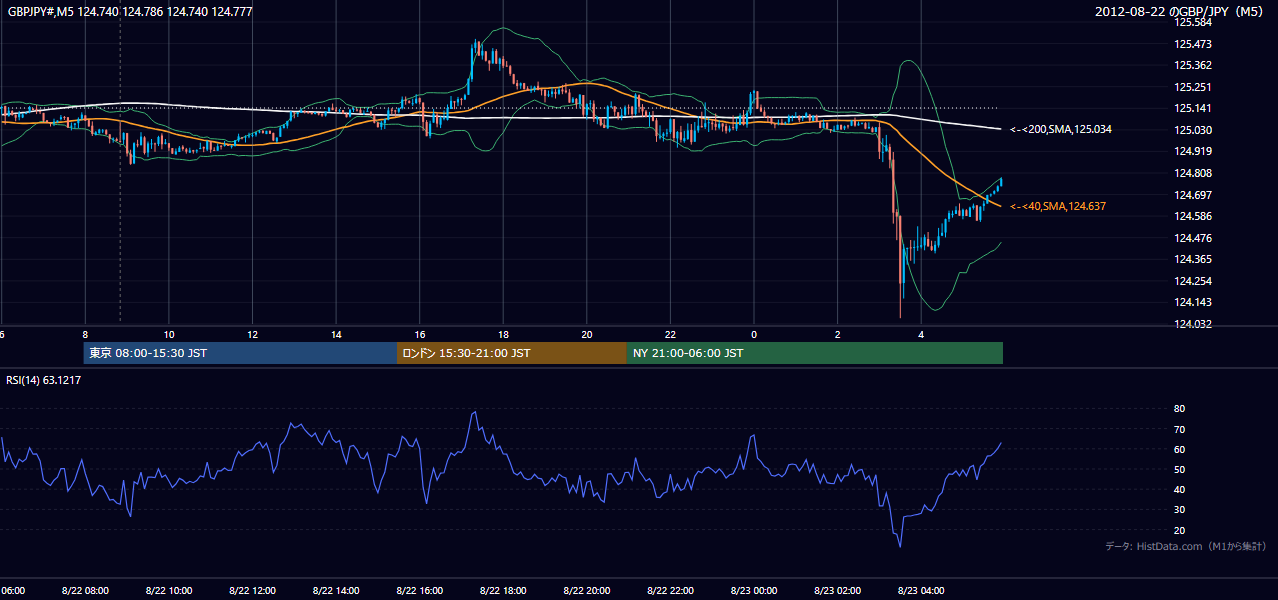This screenshot has height=600, width=1278.
Task: Click the Tokyo 08:00-15:30 JST session bar
Action: tap(241, 353)
